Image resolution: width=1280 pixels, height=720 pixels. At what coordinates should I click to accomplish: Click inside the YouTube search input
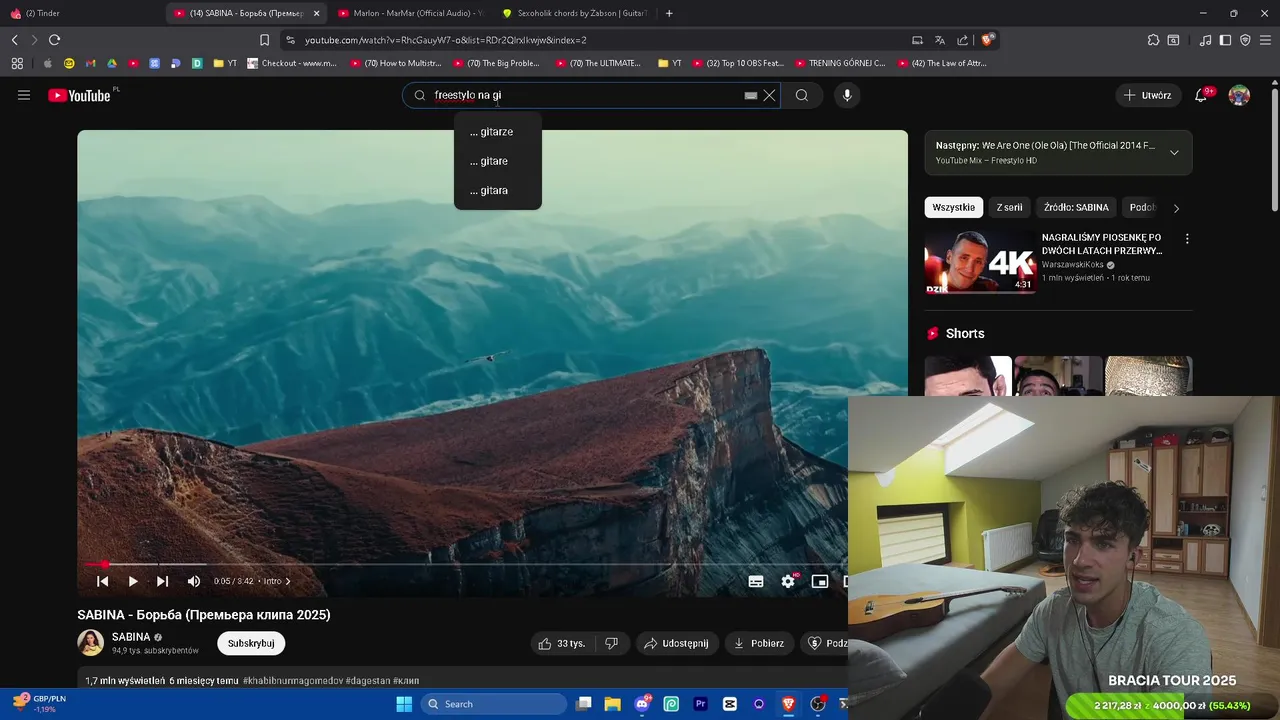(585, 95)
